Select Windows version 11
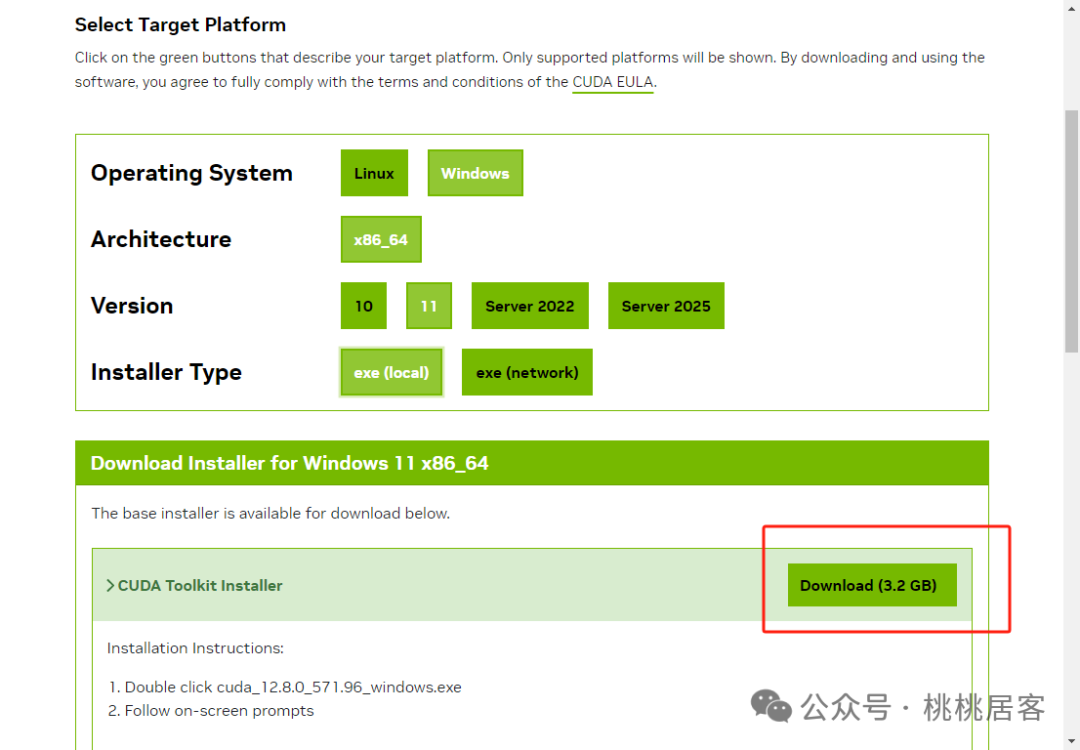1080x750 pixels. [x=429, y=306]
